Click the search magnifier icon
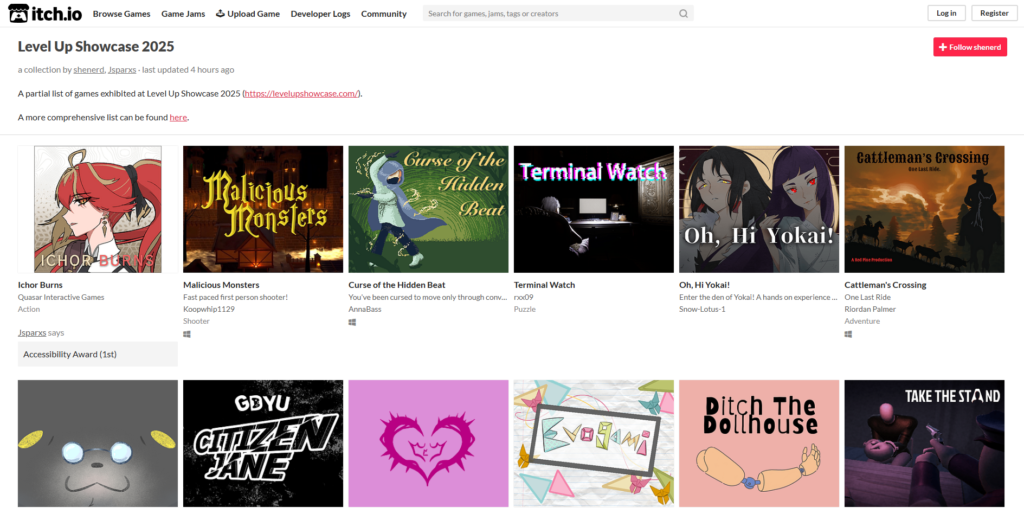 [x=683, y=14]
